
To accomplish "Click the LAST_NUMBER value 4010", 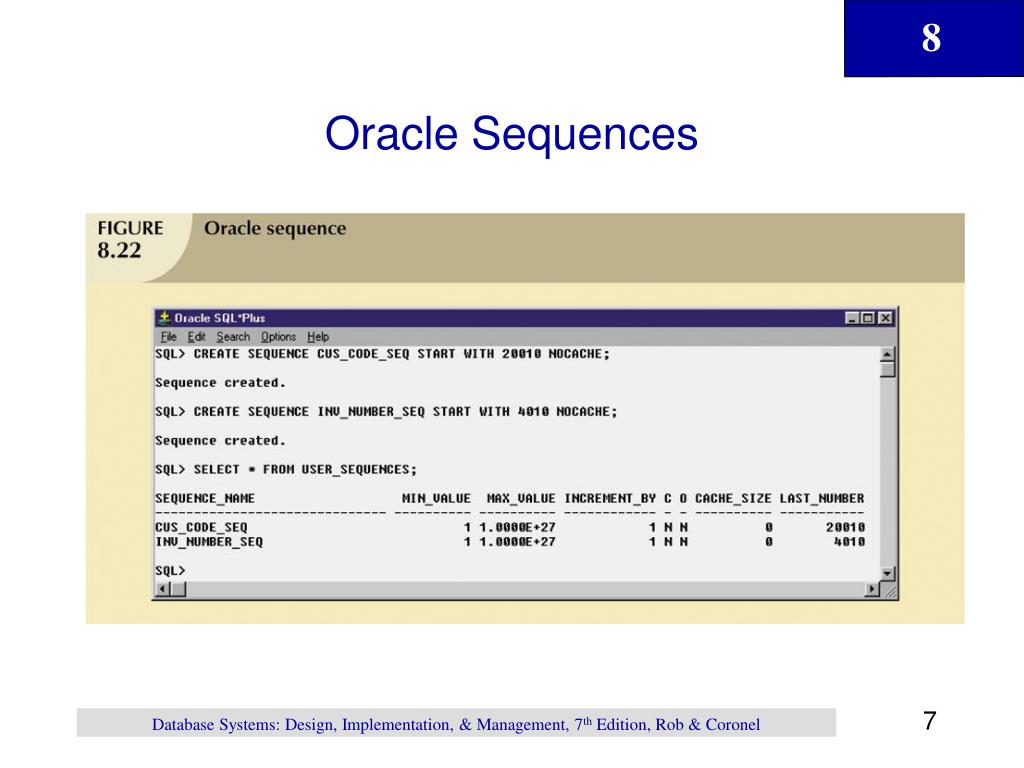I will 849,542.
